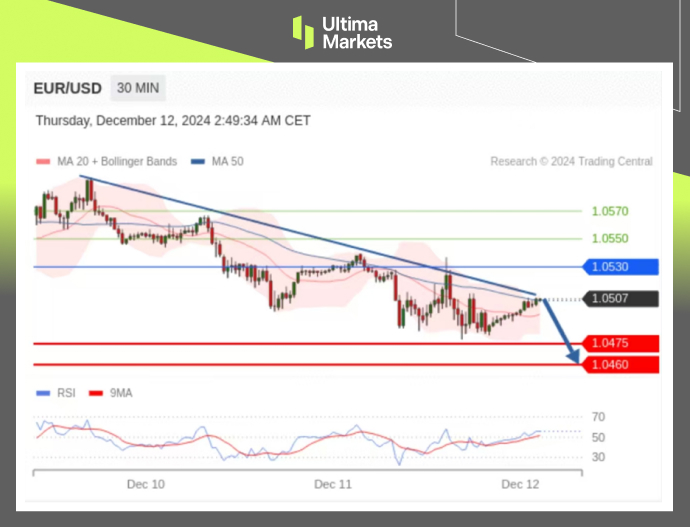Select the 30 MIN timeframe button
This screenshot has height=527, width=690.
137,88
